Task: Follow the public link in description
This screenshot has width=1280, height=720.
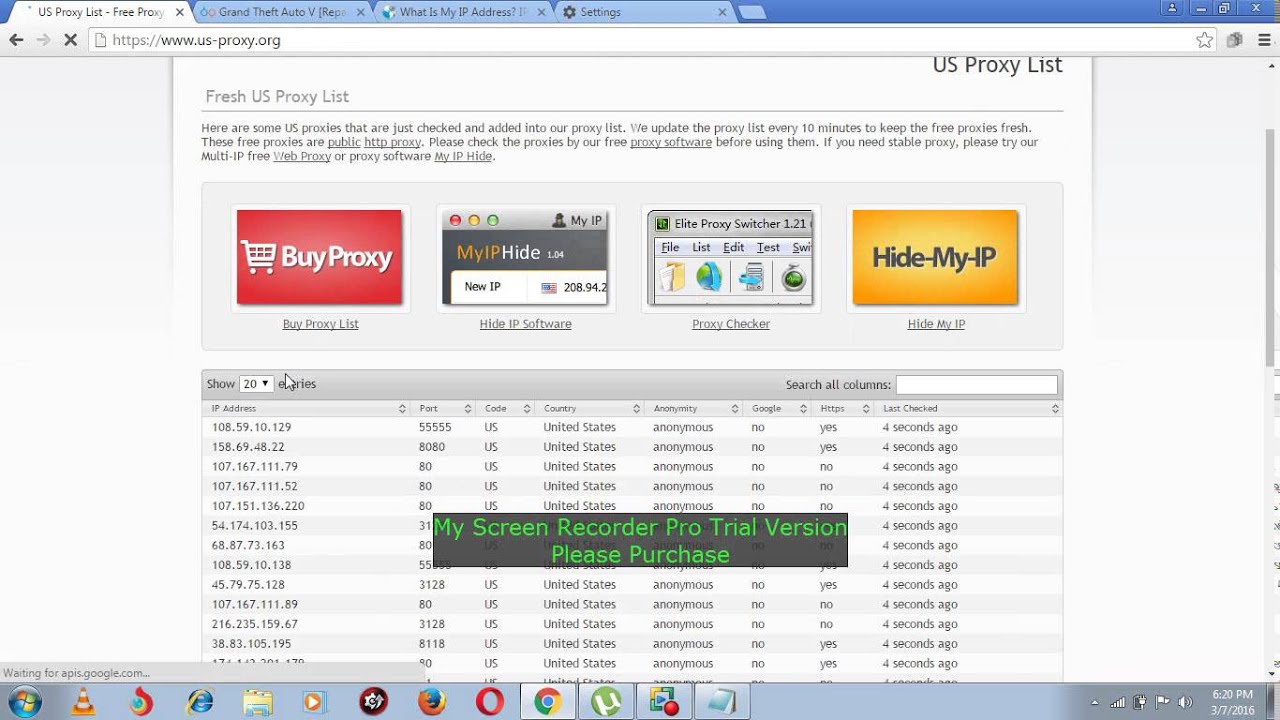Action: [344, 142]
